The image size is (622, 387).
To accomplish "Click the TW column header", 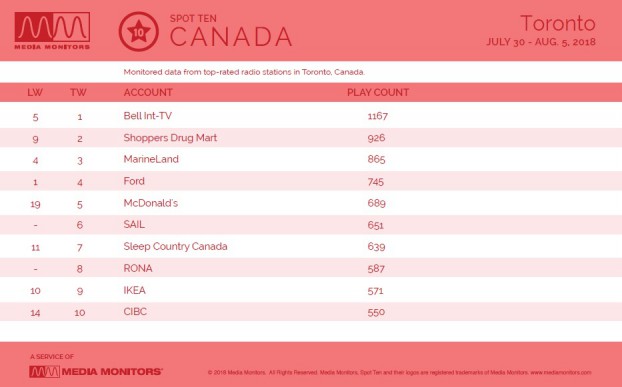I will click(x=78, y=92).
